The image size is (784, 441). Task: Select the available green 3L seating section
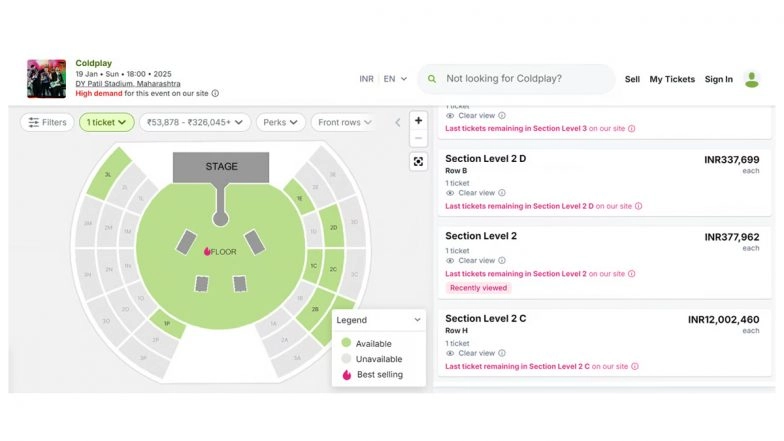click(108, 172)
